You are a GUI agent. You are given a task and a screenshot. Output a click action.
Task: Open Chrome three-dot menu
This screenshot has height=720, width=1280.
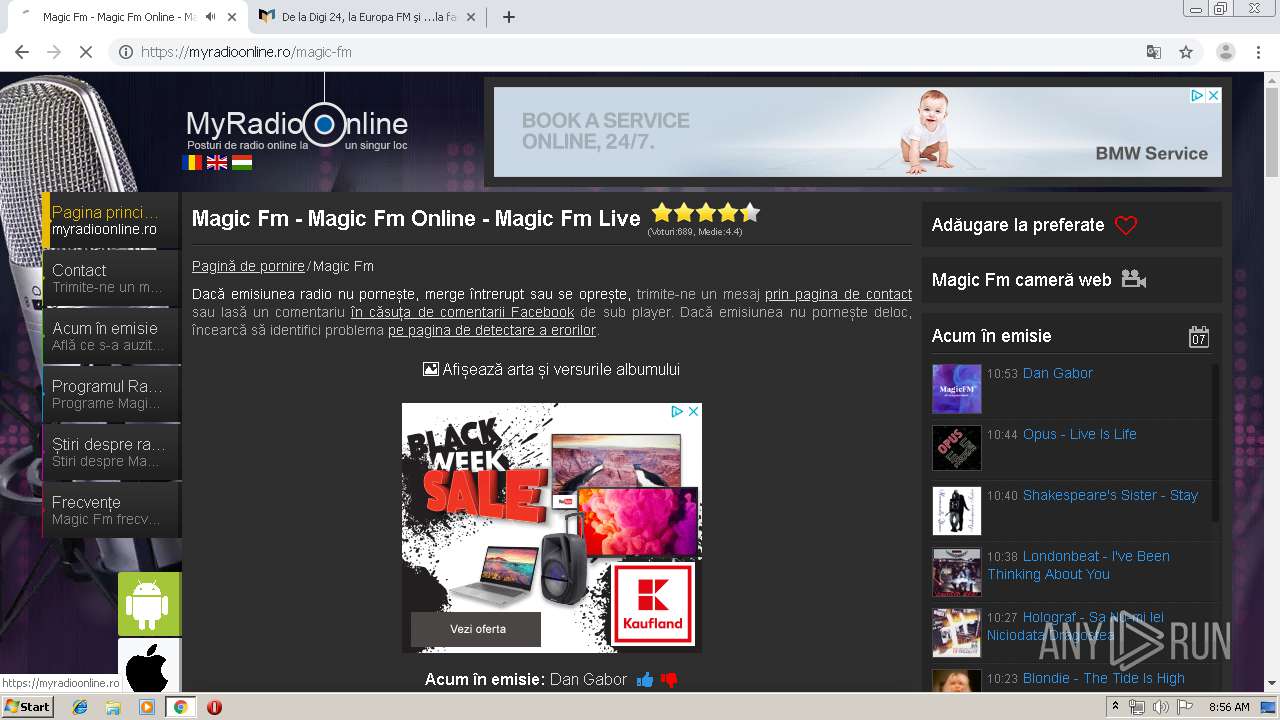pos(1259,52)
